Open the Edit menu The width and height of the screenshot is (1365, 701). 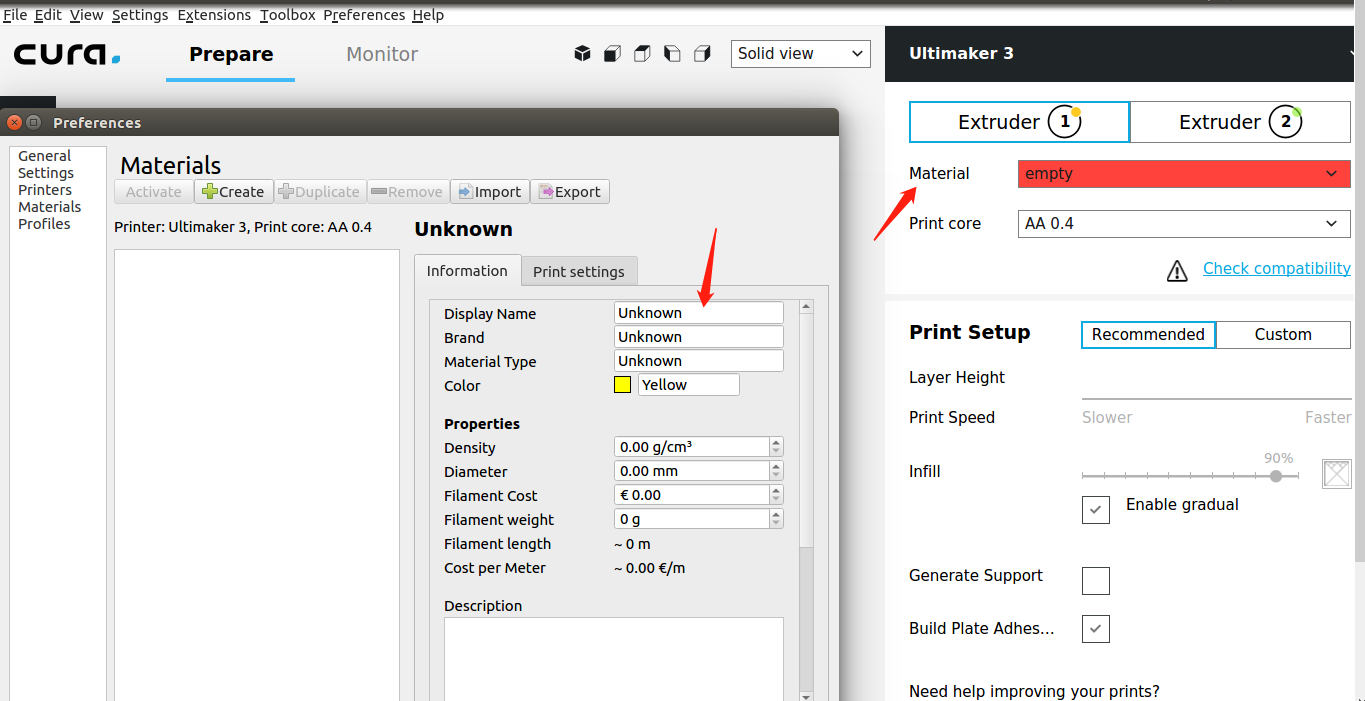point(48,15)
